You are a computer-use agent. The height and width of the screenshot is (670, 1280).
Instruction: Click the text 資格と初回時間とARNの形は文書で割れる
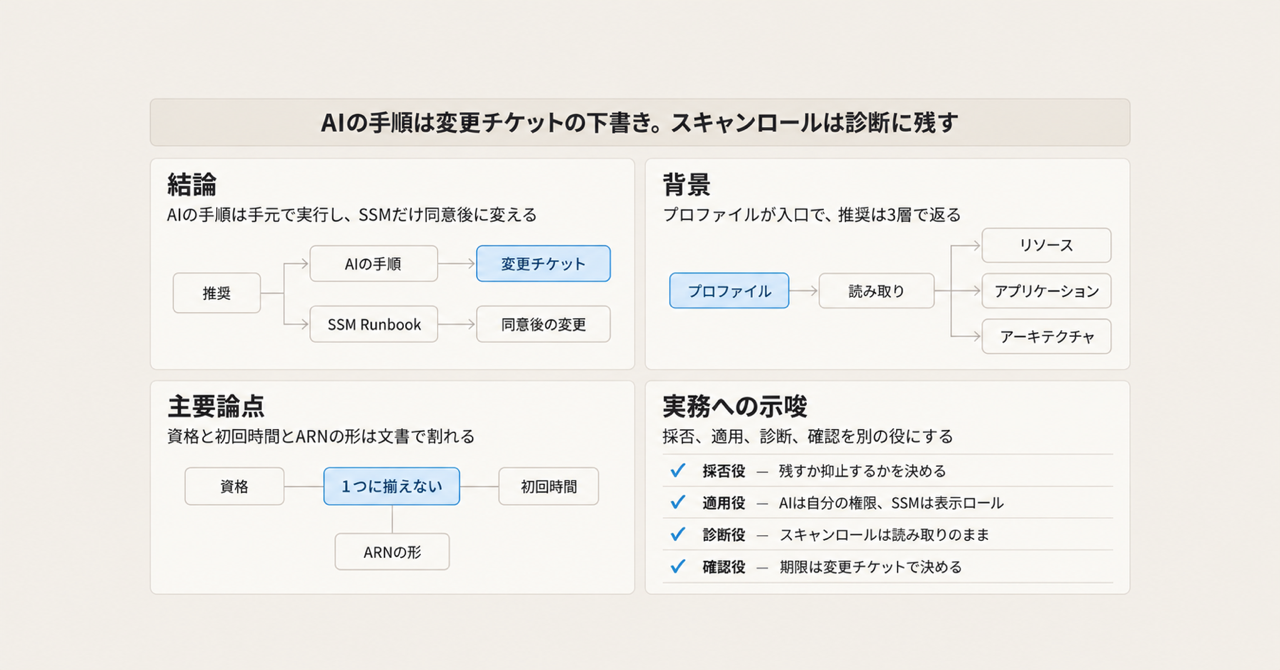point(321,437)
